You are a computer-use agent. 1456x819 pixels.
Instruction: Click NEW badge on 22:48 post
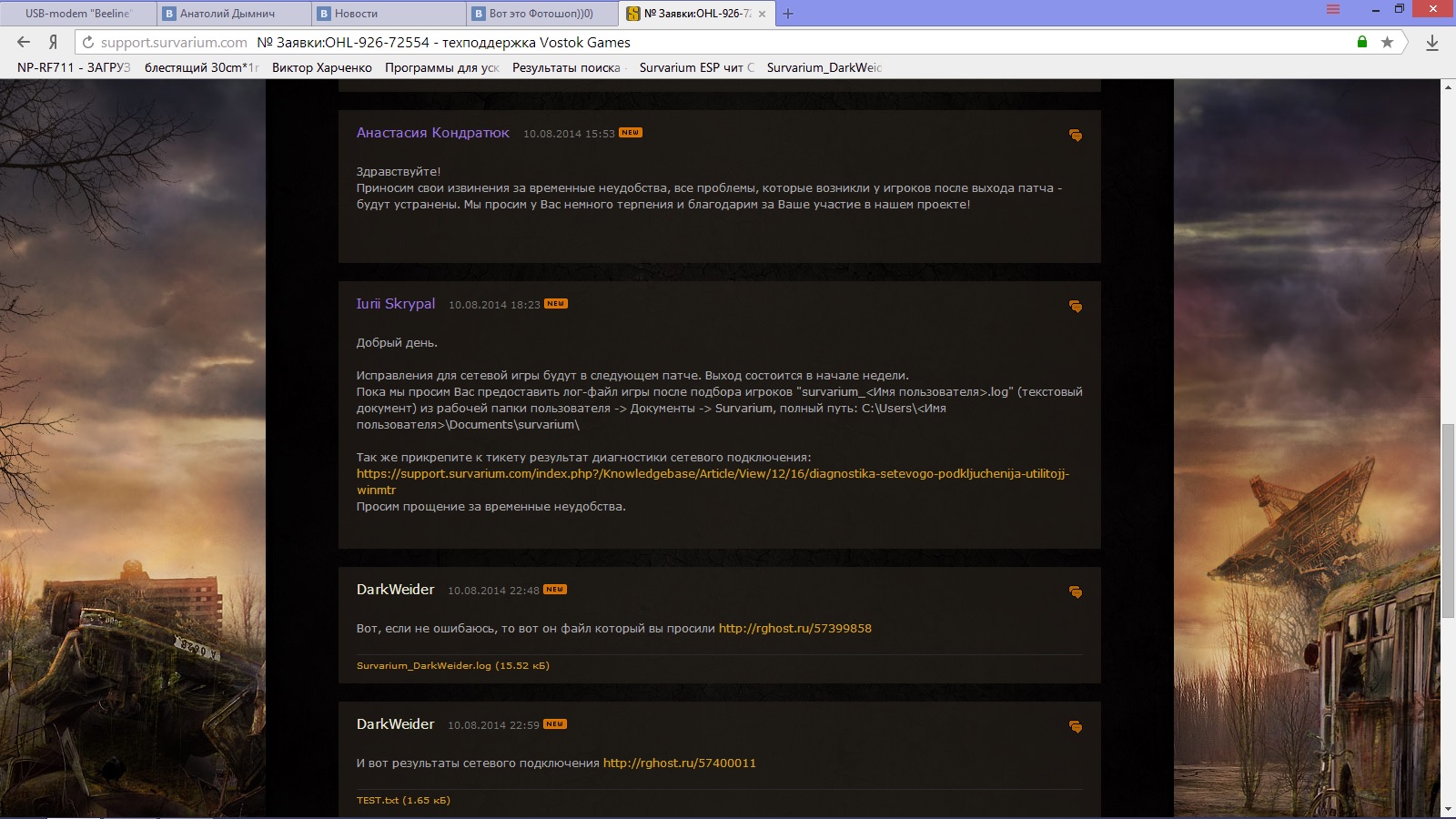click(555, 590)
